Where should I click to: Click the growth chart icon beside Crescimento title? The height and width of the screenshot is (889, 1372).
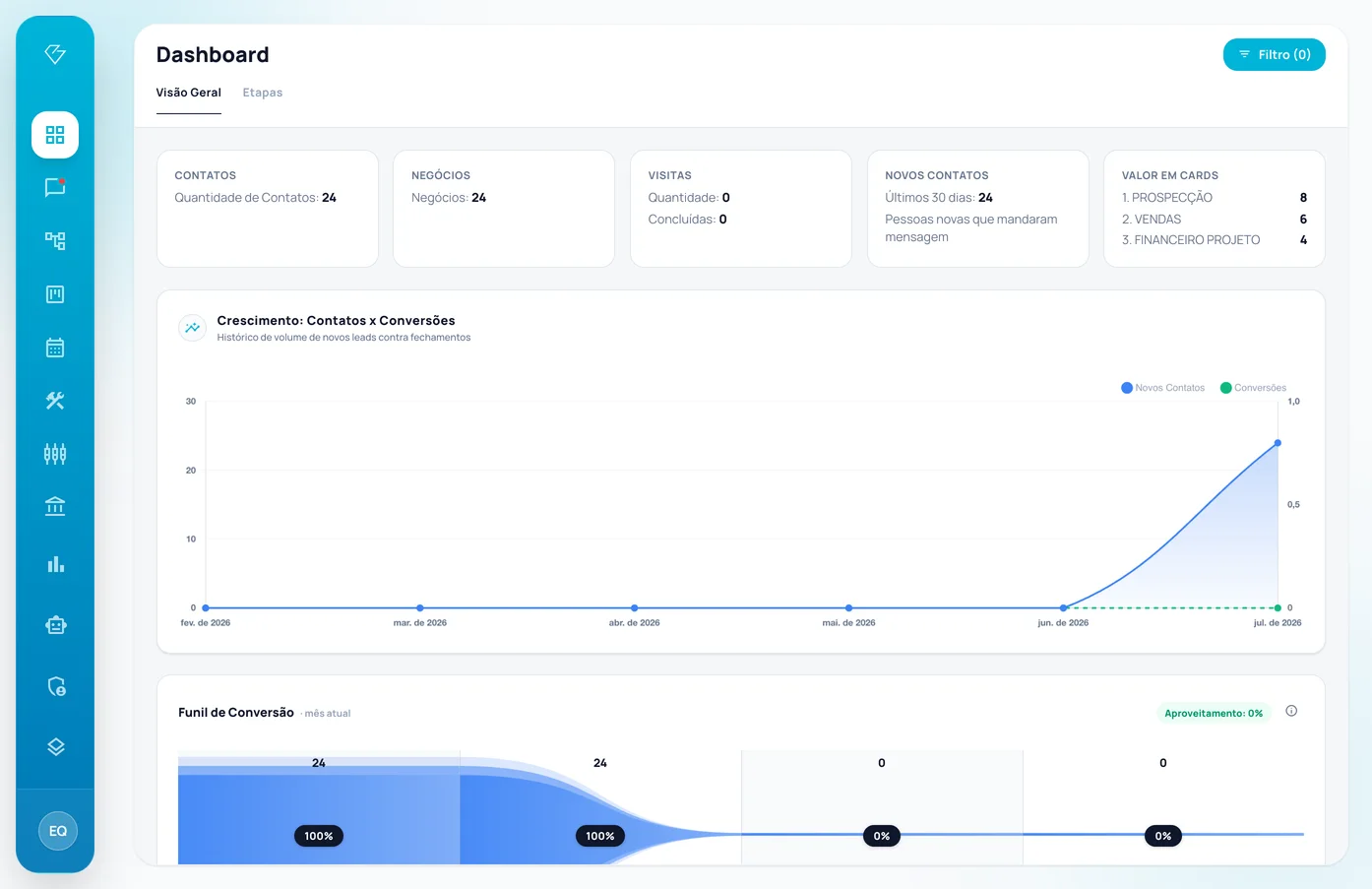(192, 328)
